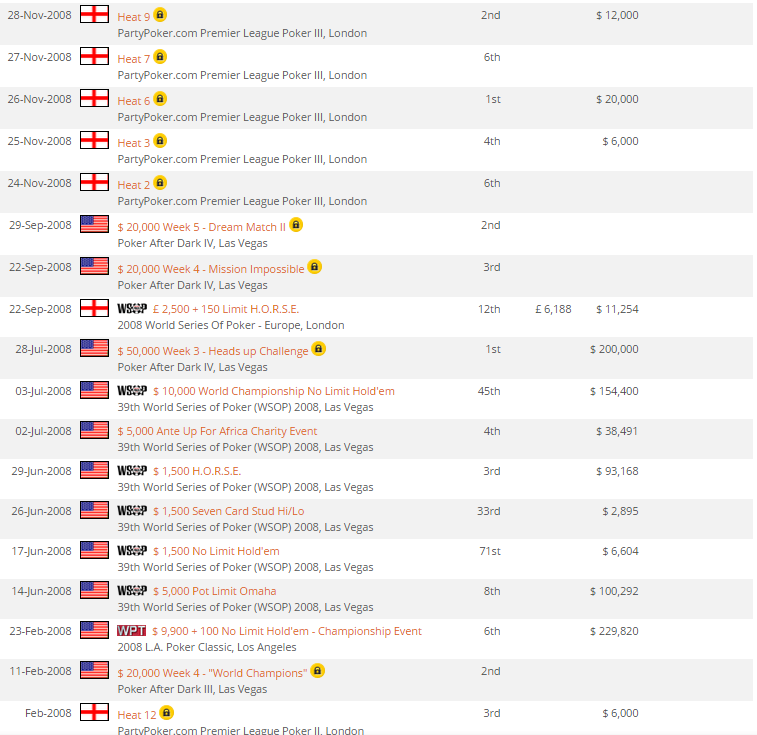Click lock icon next to "World Champions"
This screenshot has height=735, width=757.
point(317,671)
